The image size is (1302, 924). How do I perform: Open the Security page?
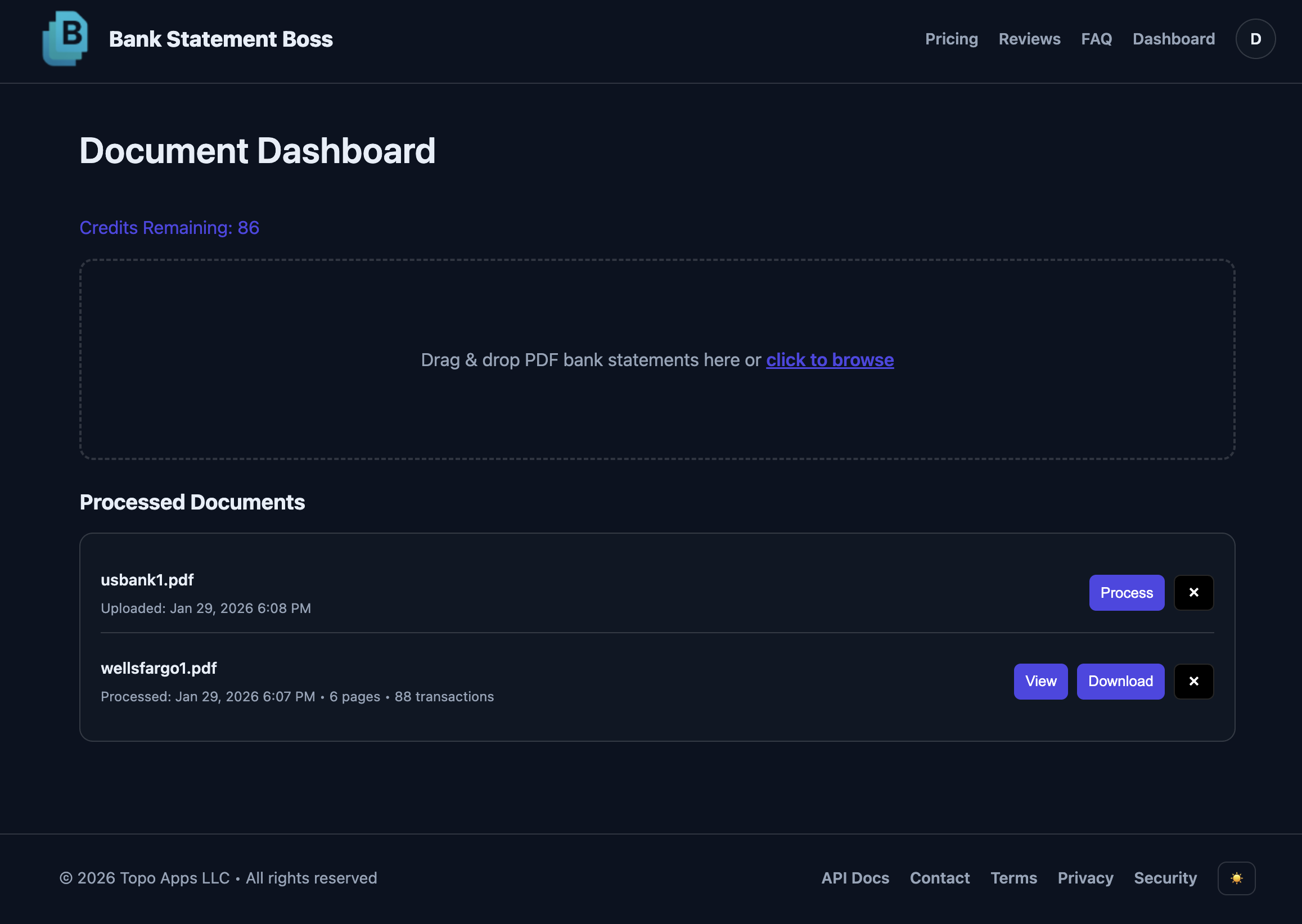point(1165,878)
